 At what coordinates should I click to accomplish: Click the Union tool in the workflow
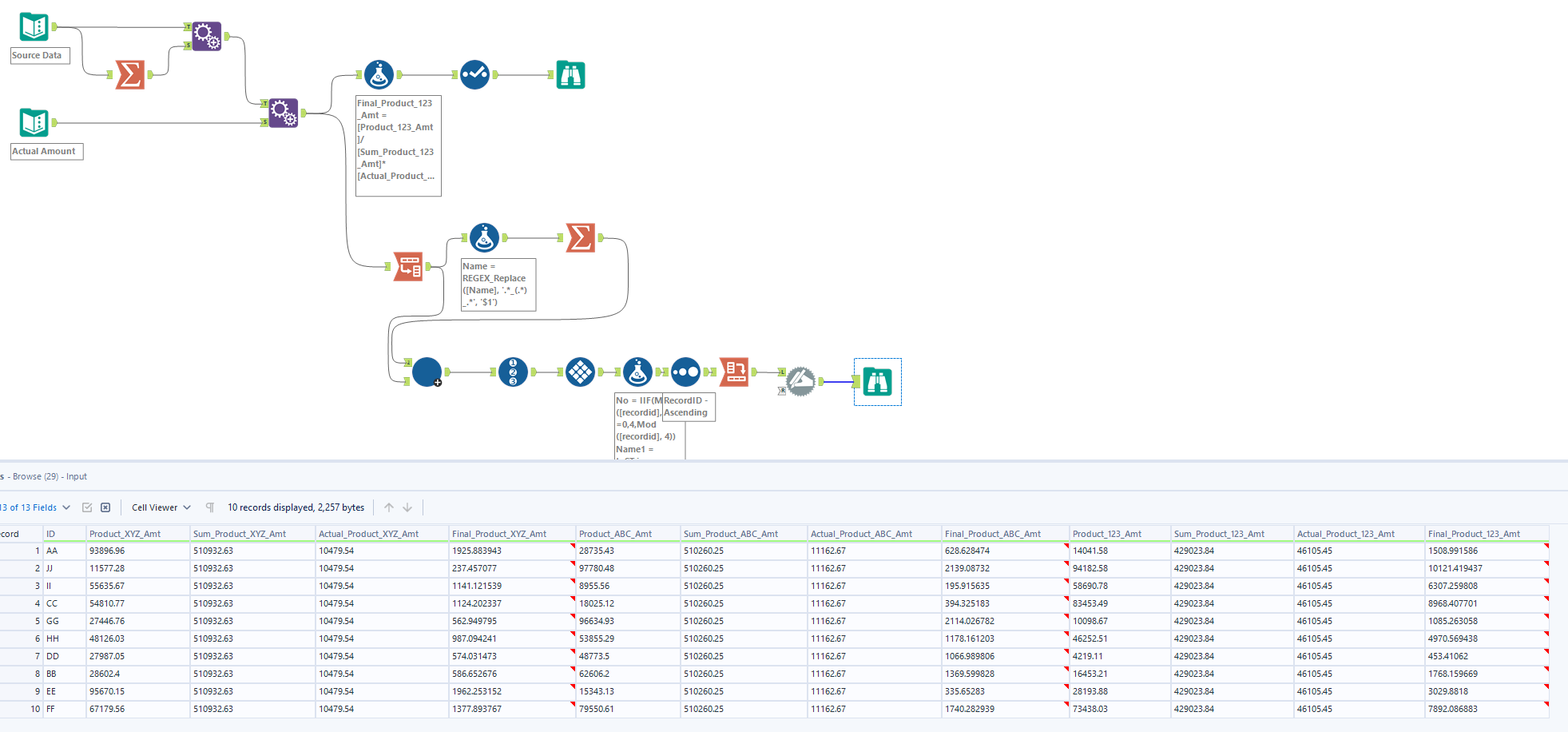coord(426,372)
